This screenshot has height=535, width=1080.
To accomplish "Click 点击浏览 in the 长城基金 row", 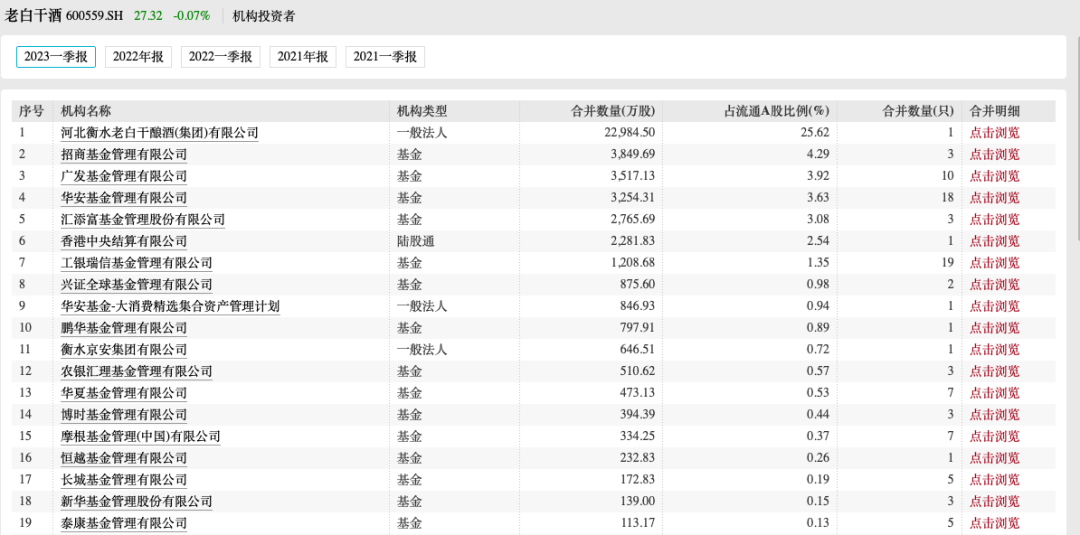I will click(x=995, y=480).
